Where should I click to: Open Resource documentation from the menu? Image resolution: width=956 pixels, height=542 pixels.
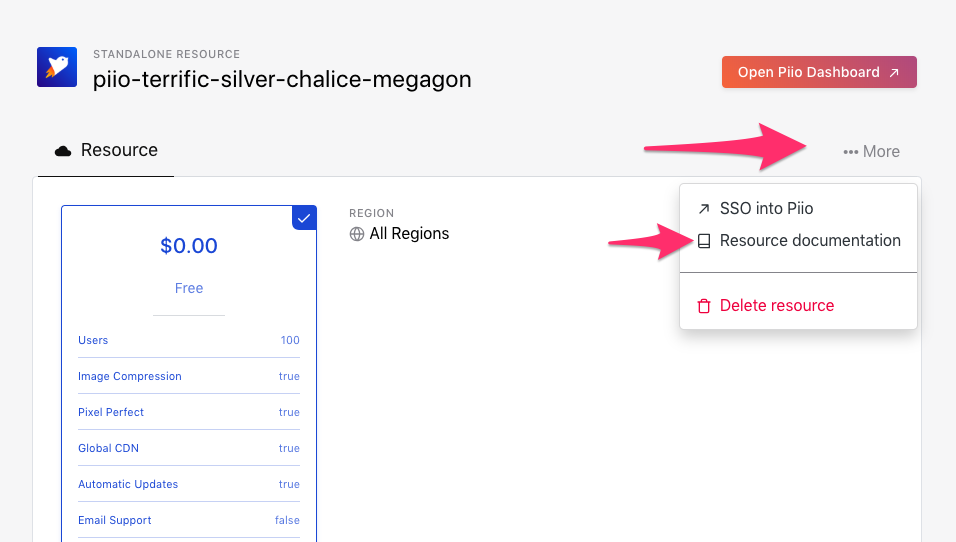809,241
